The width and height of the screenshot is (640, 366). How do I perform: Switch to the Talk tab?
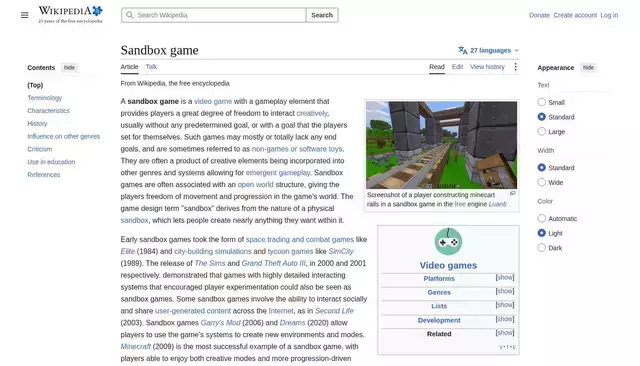151,67
